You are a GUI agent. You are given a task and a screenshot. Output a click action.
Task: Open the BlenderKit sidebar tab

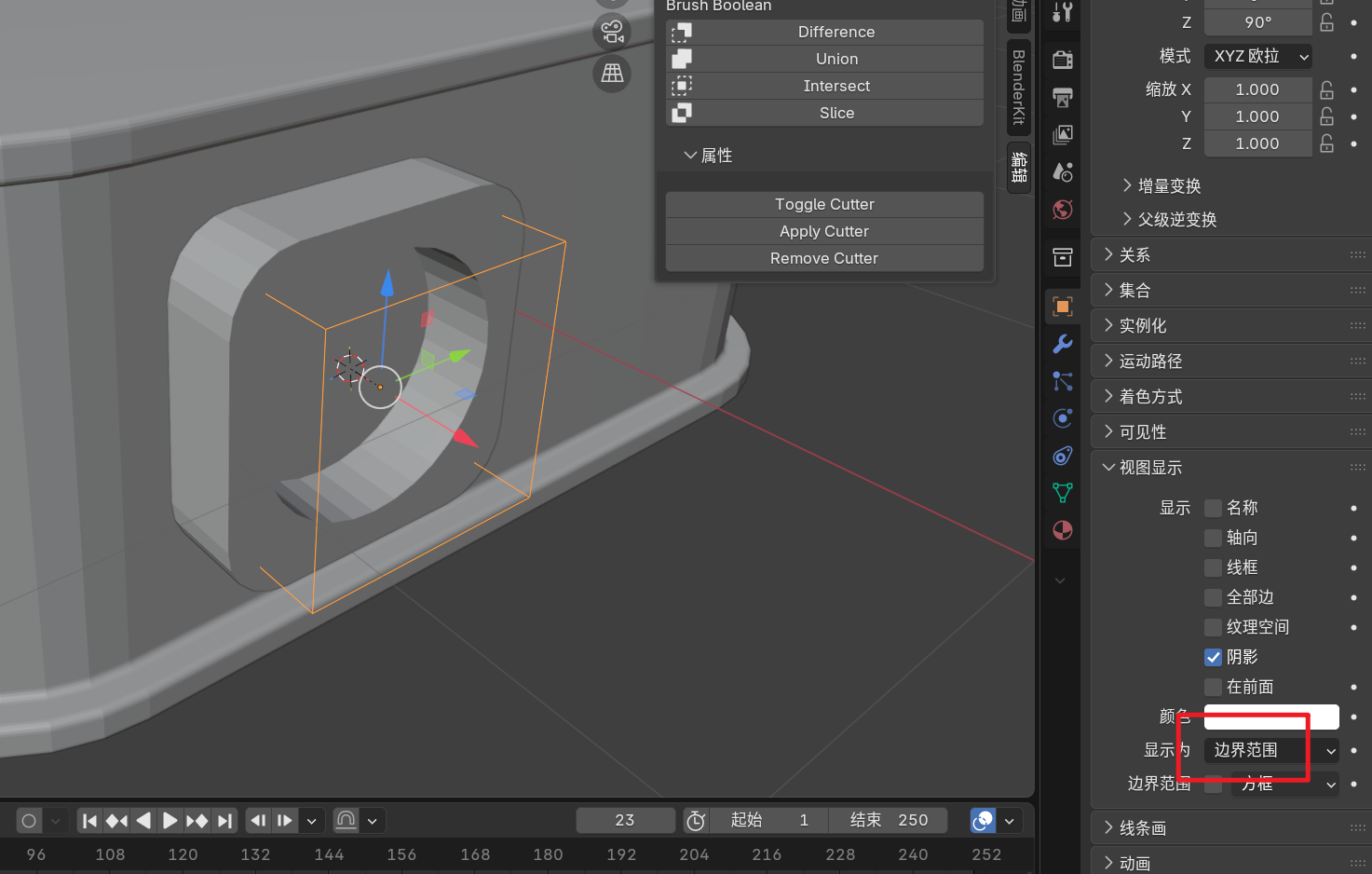pos(1019,87)
